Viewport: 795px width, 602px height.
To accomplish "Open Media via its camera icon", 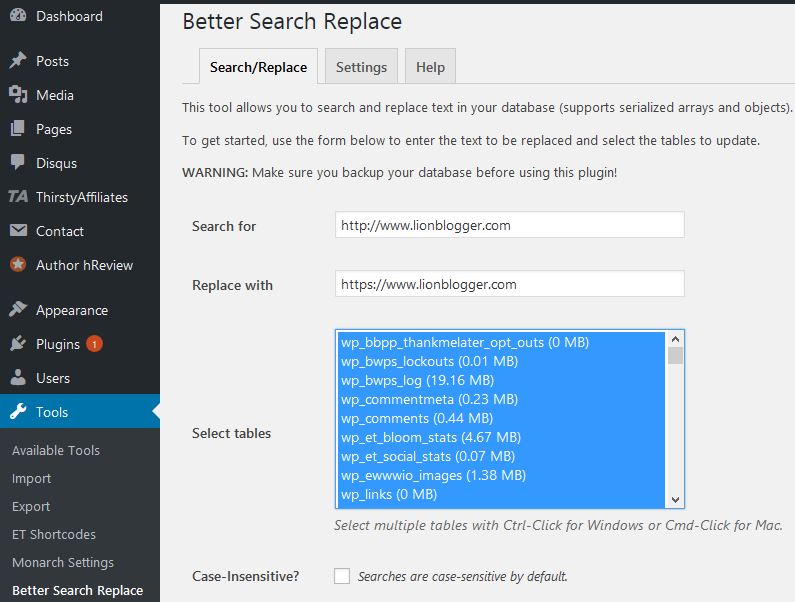I will tap(18, 95).
